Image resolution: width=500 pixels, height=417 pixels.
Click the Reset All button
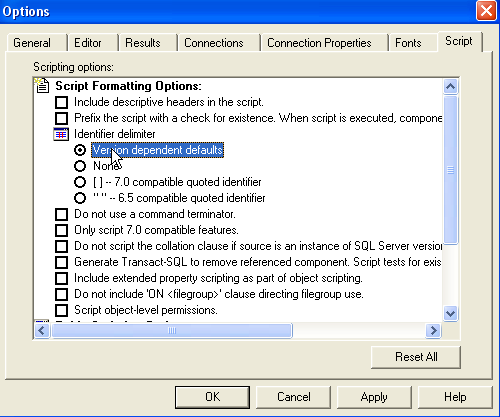[x=416, y=357]
